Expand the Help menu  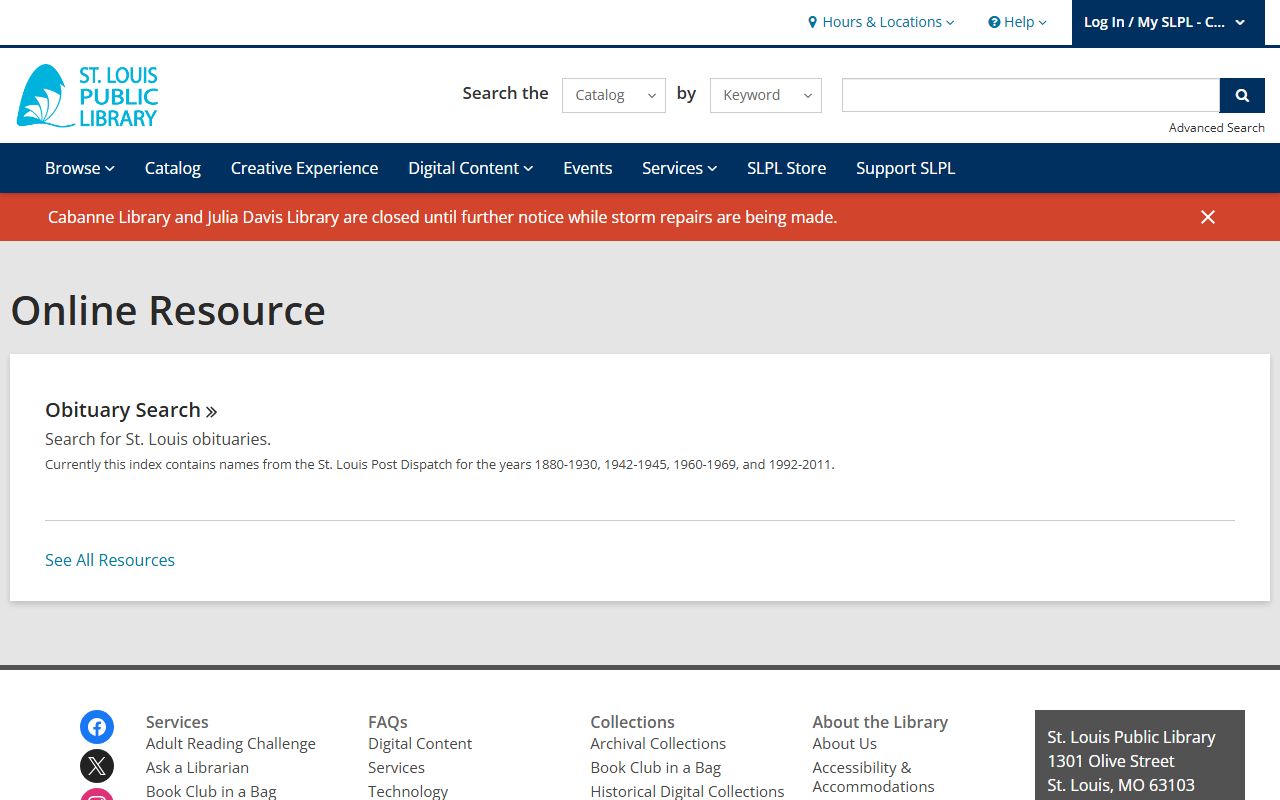(1017, 22)
